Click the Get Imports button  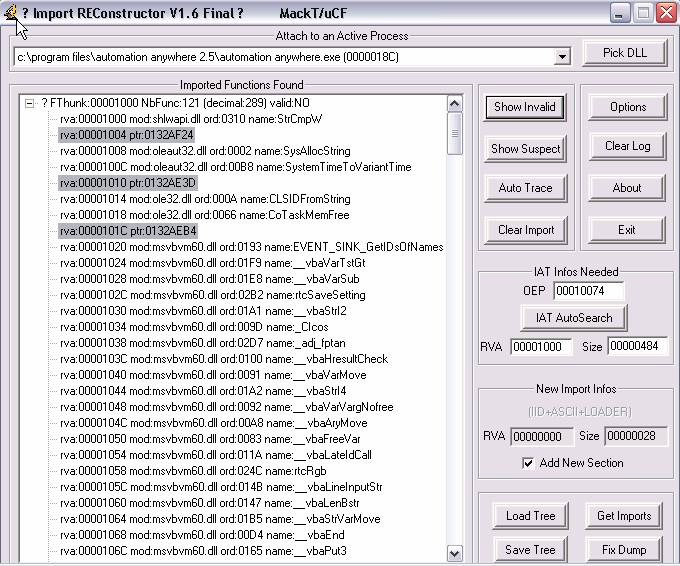[624, 516]
